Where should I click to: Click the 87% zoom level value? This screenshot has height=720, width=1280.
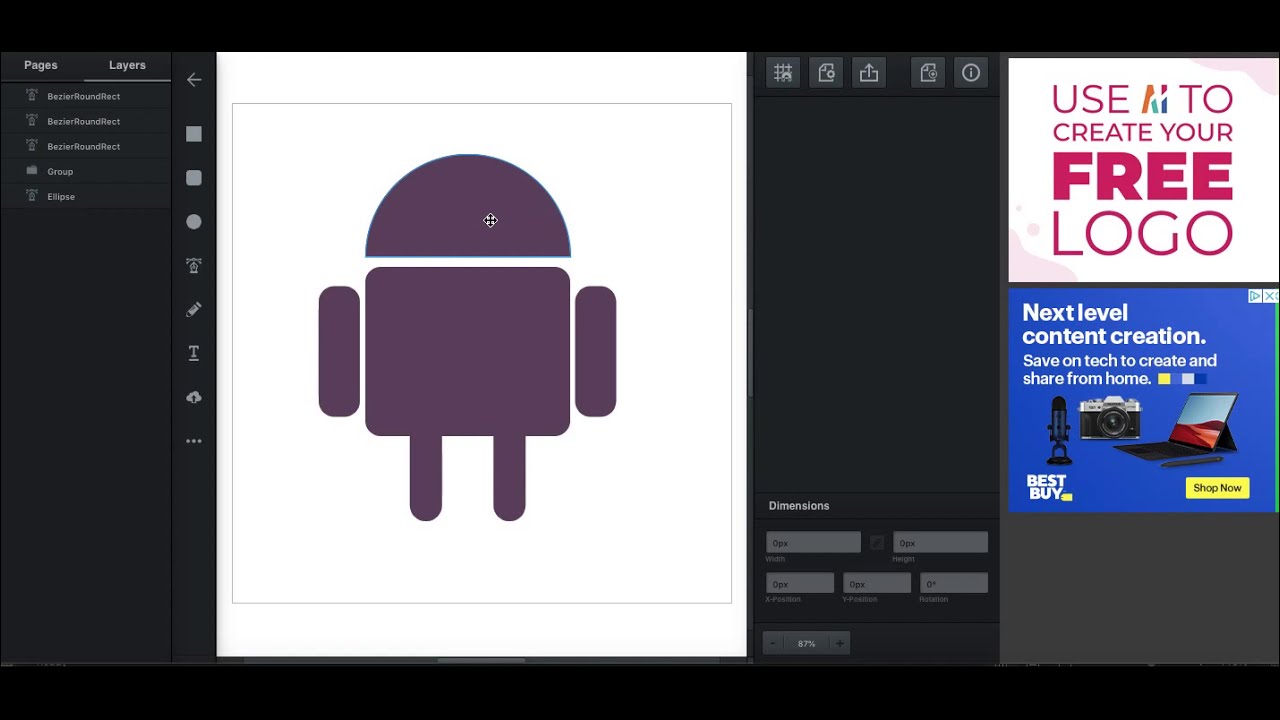pyautogui.click(x=806, y=644)
